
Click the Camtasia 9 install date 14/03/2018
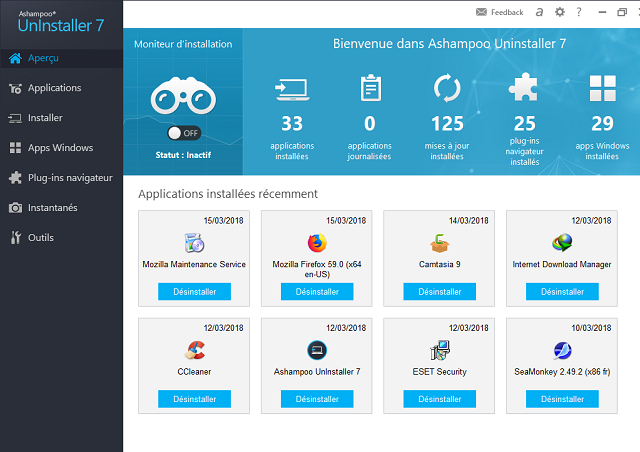(x=469, y=221)
